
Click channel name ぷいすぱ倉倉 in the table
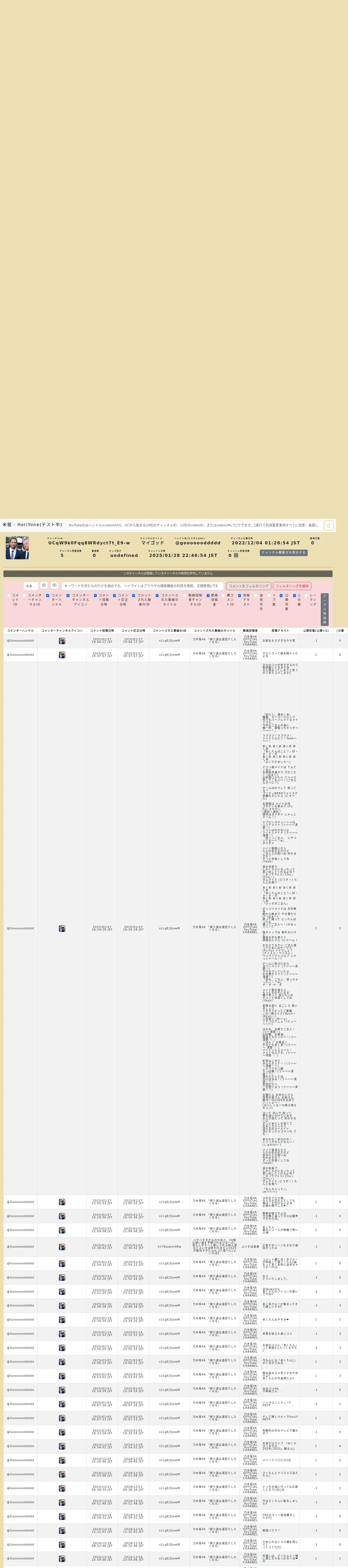pyautogui.click(x=250, y=1247)
